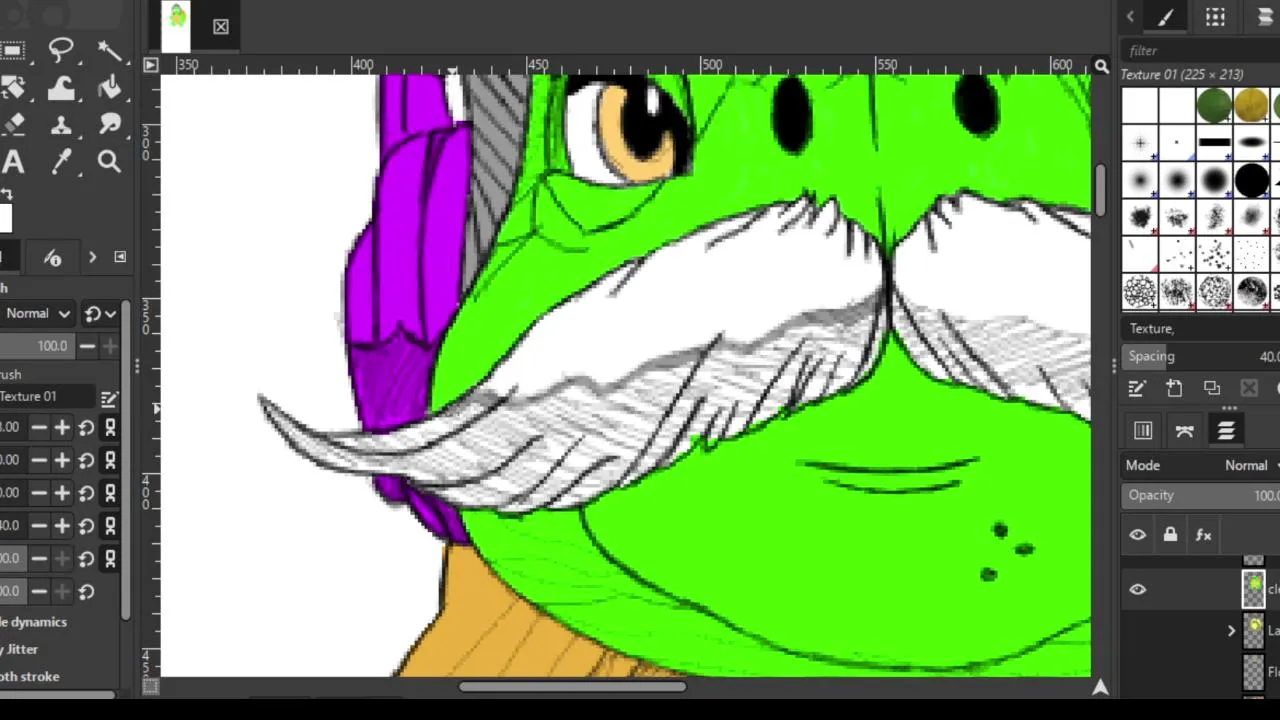Click the horizontal canvas scrollbar thumb
This screenshot has height=720, width=1280.
[x=573, y=687]
